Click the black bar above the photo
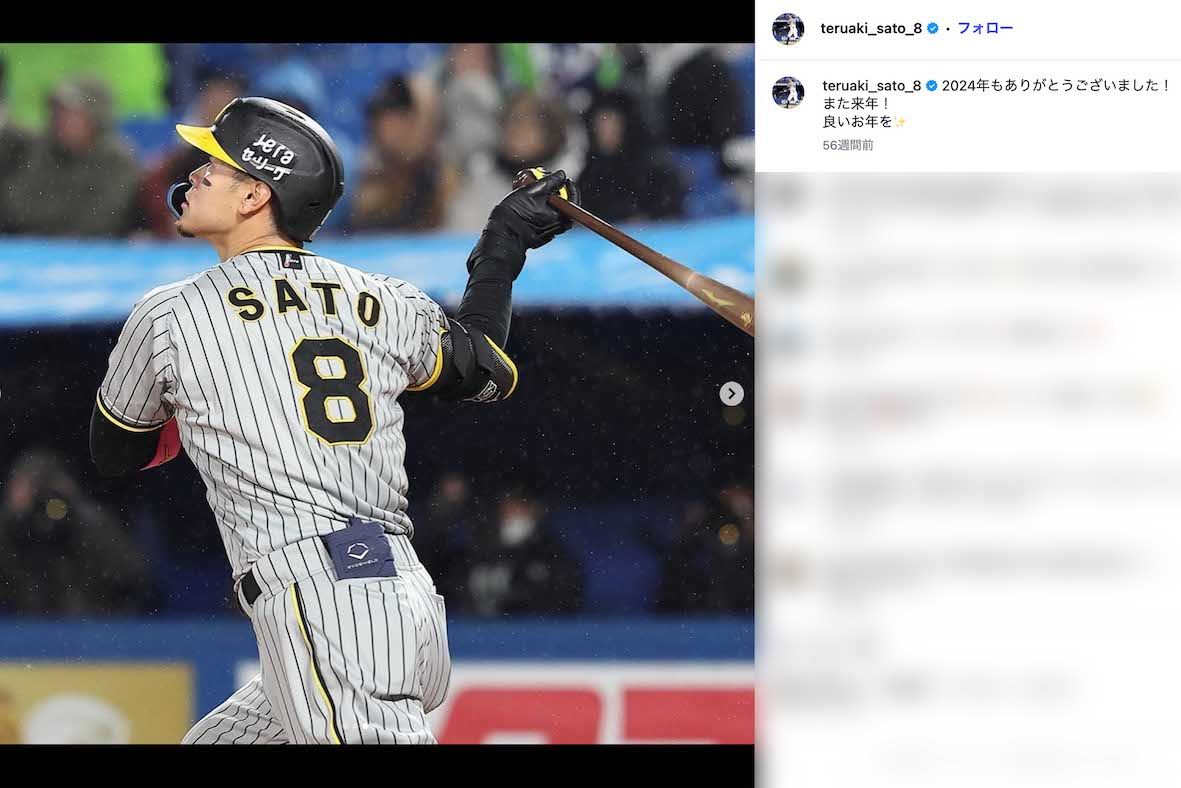1181x788 pixels. (377, 21)
